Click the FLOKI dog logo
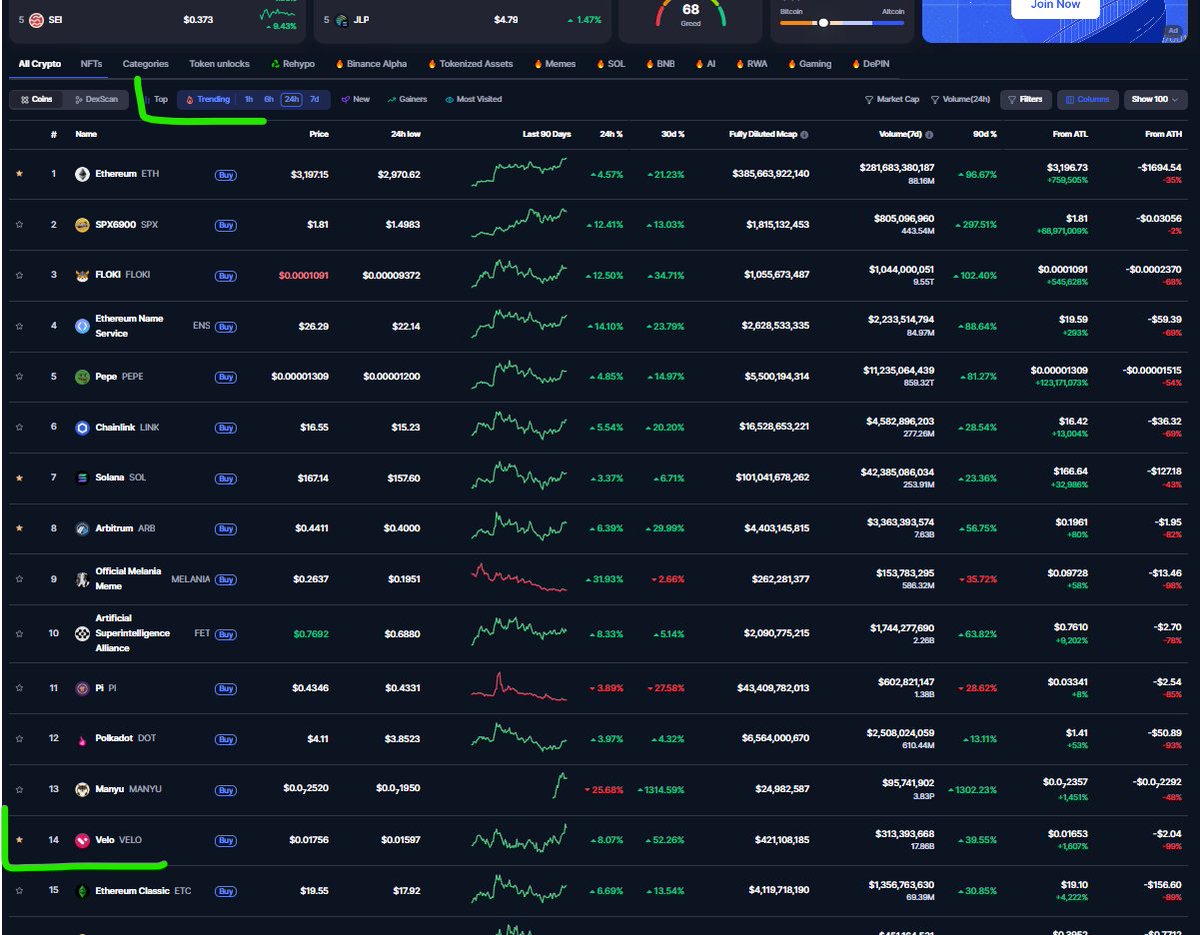1200x935 pixels. tap(82, 275)
